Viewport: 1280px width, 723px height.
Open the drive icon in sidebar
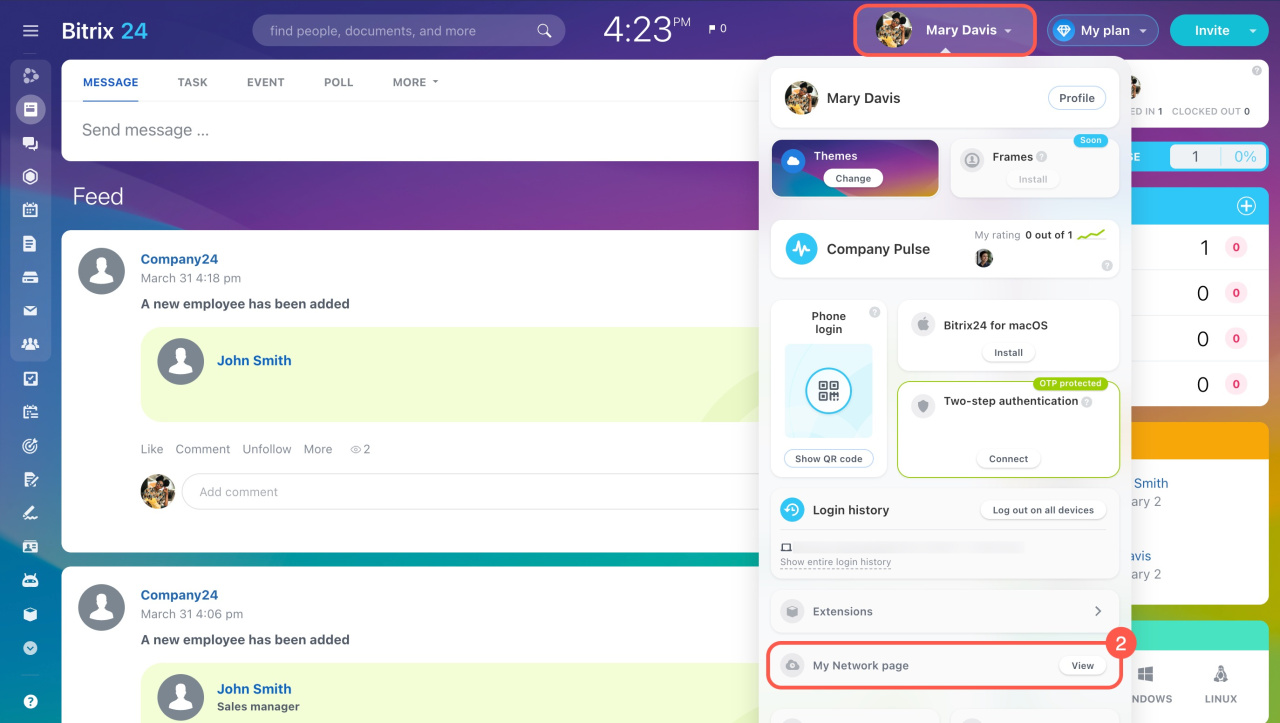click(30, 277)
